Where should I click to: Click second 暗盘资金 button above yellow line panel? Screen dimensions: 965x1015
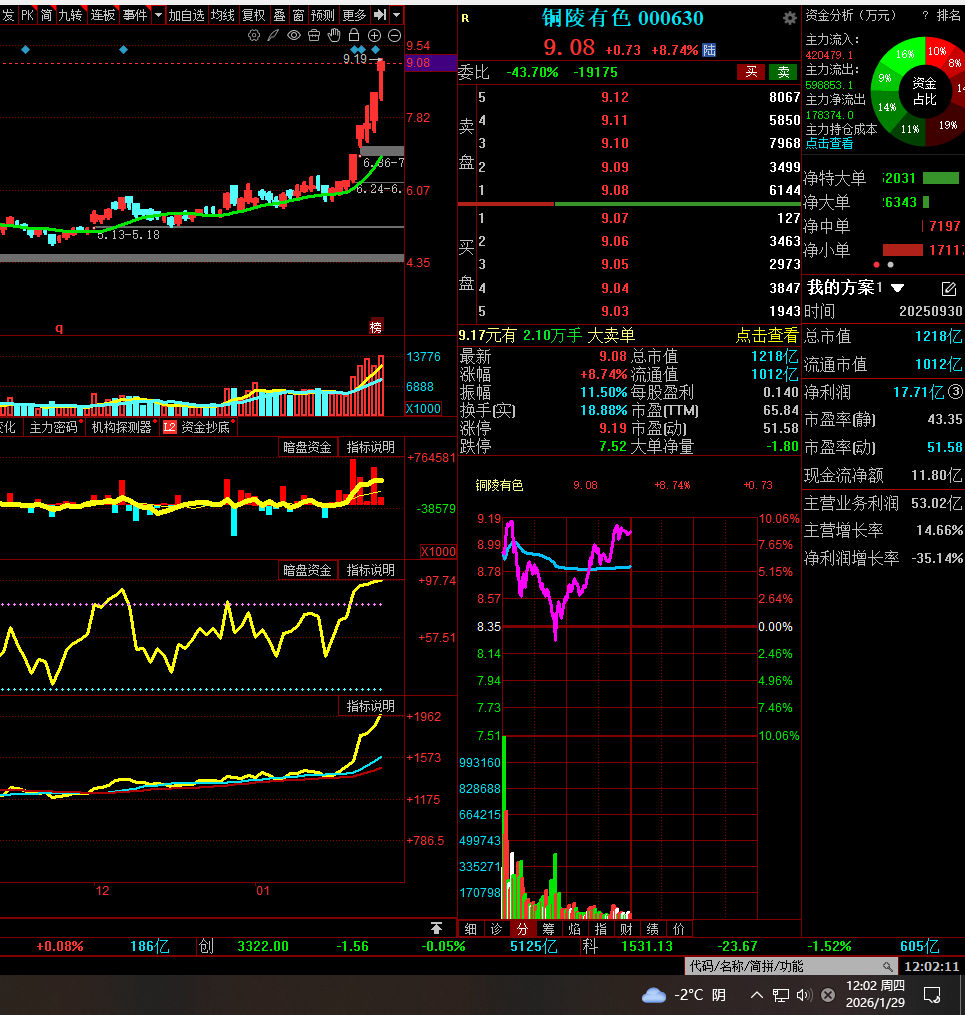(x=307, y=570)
